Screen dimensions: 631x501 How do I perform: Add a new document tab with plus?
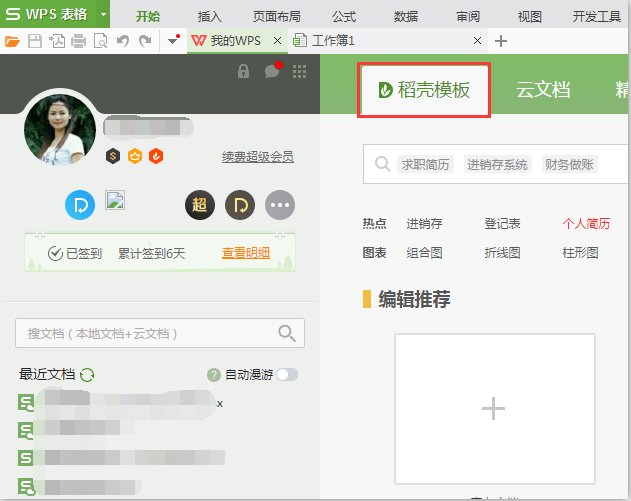501,41
